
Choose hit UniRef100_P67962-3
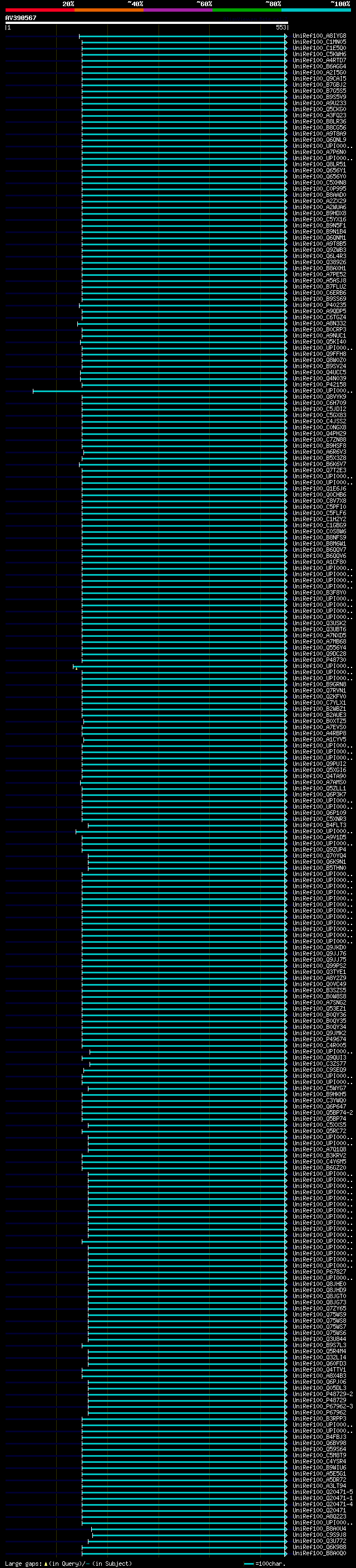pos(323,1407)
